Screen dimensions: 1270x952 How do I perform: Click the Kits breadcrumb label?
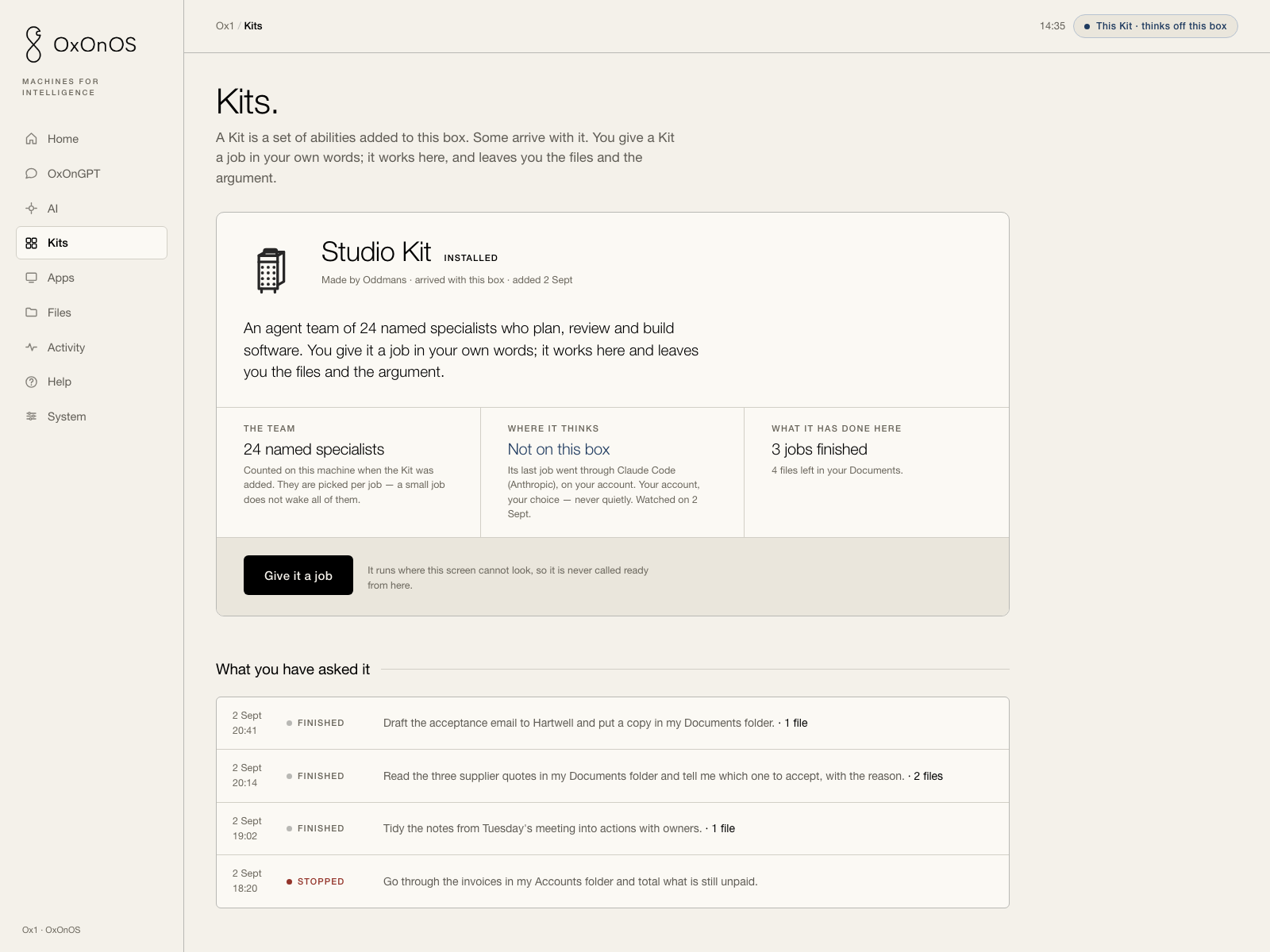[x=253, y=26]
